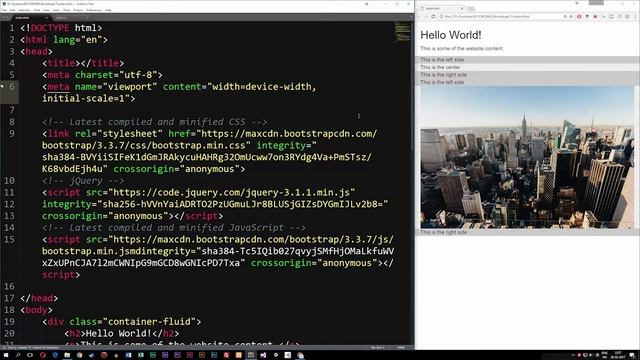
Task: Open the Tools menu in Sublime Text
Action: pyautogui.click(x=67, y=10)
